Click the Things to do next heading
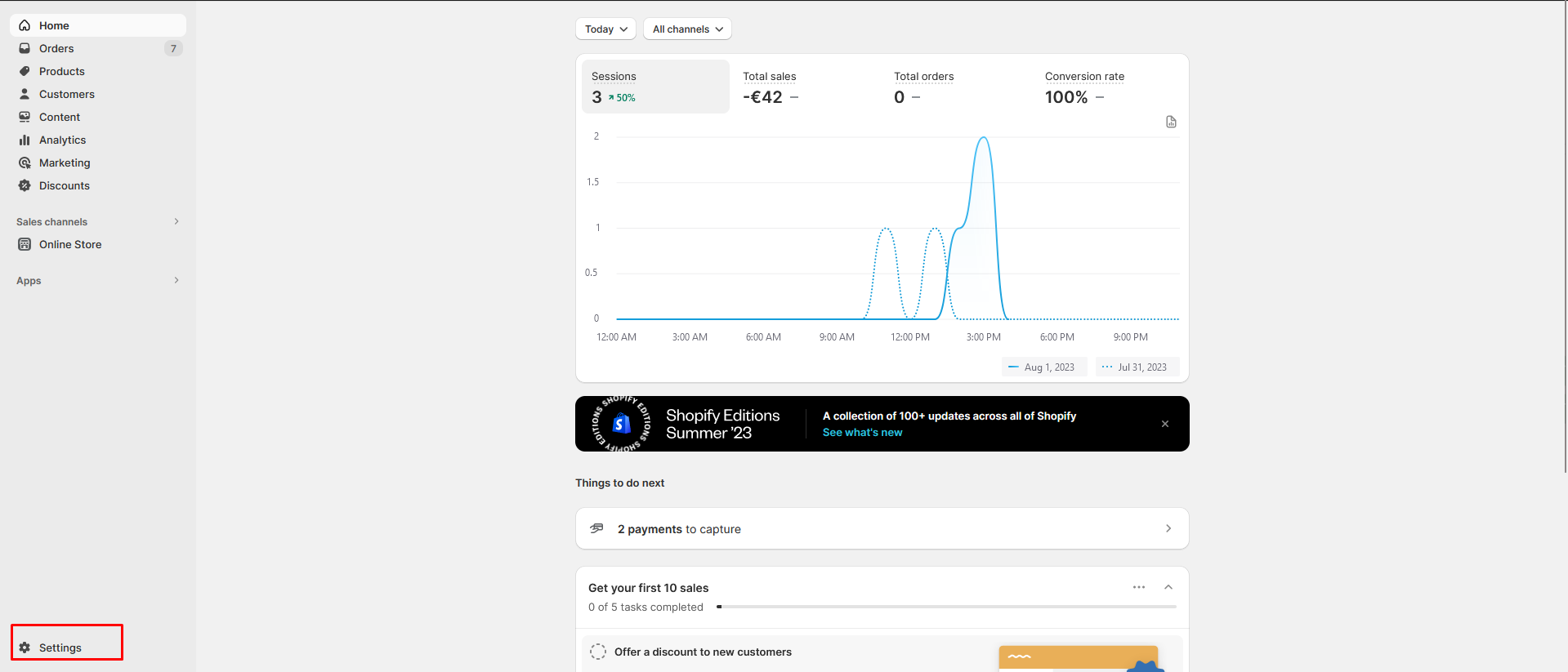Viewport: 1568px width, 672px height. 619,483
